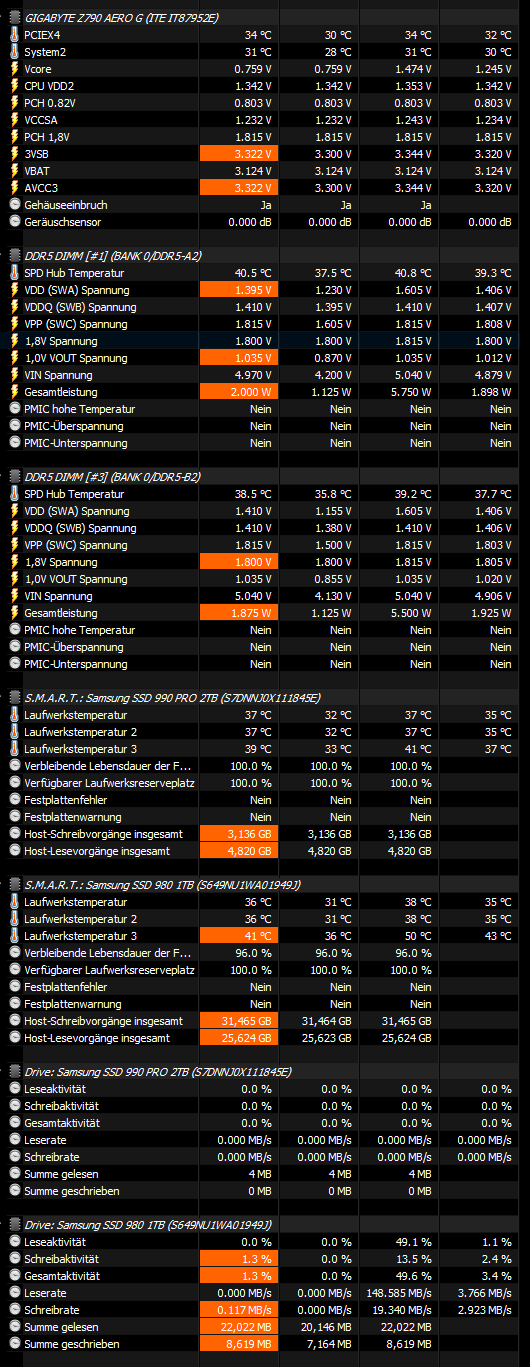Select Drive: Samsung SSD 990 PRO 2TB header
The image size is (530, 1367).
(x=158, y=1072)
